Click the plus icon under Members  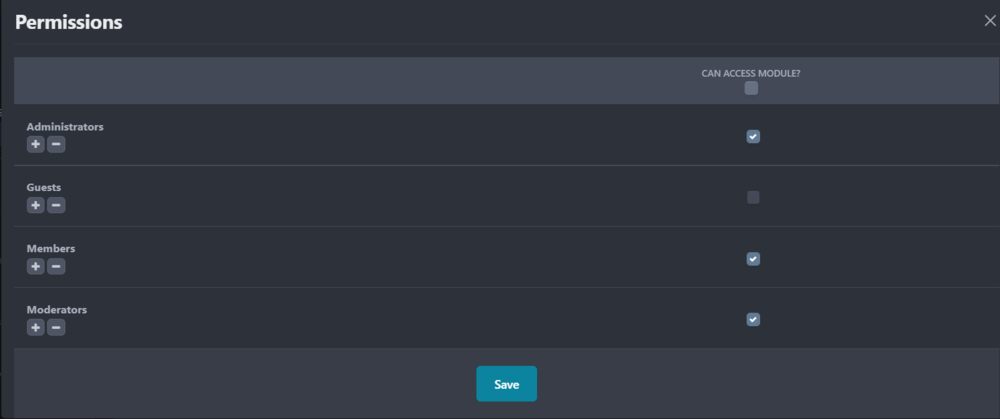(35, 267)
